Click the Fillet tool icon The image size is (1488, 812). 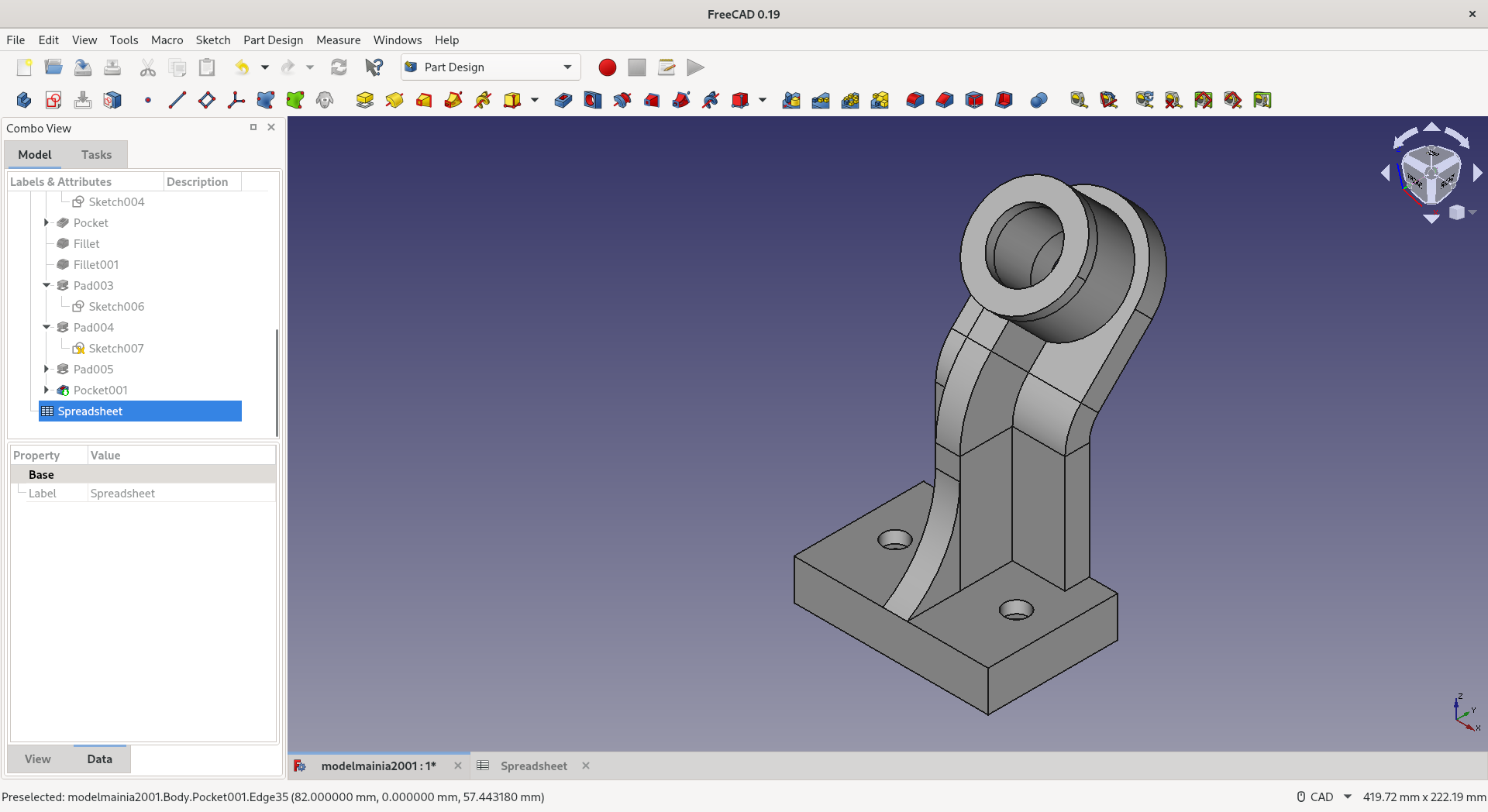915,100
